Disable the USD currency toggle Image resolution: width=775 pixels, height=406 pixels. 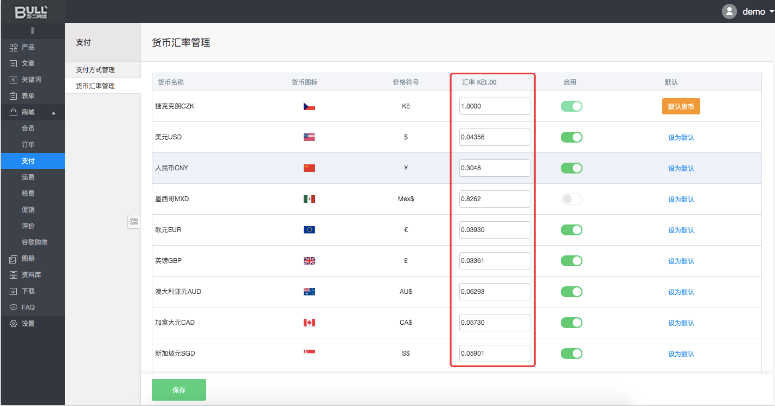tap(571, 137)
